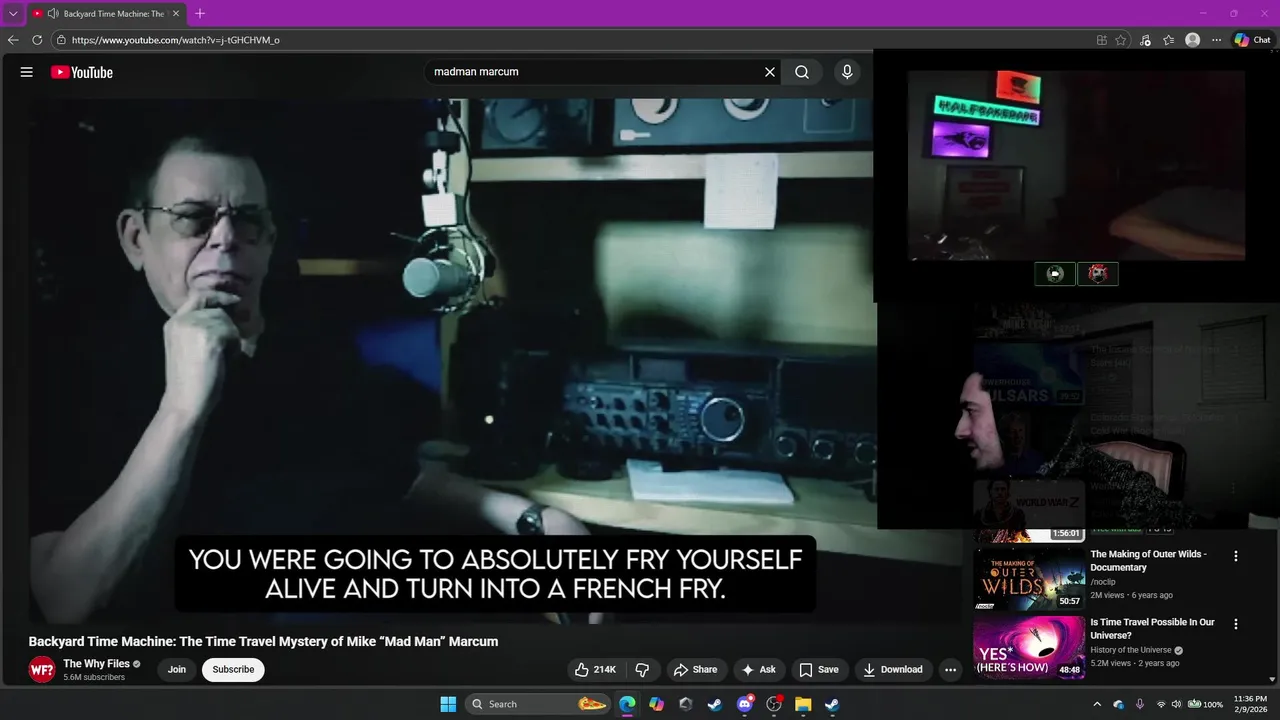
Task: Open options for The Making of Outer Wilds
Action: (x=1236, y=556)
